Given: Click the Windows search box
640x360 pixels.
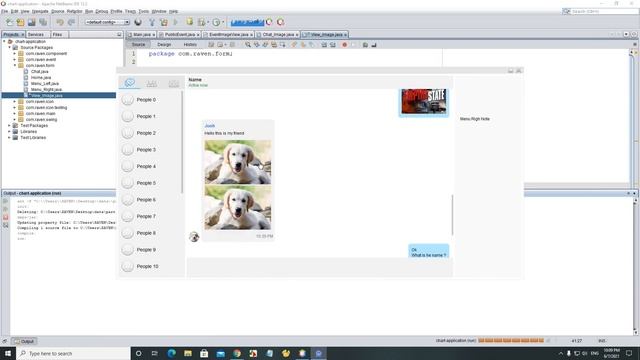Looking at the screenshot, I should pyautogui.click(x=73, y=353).
